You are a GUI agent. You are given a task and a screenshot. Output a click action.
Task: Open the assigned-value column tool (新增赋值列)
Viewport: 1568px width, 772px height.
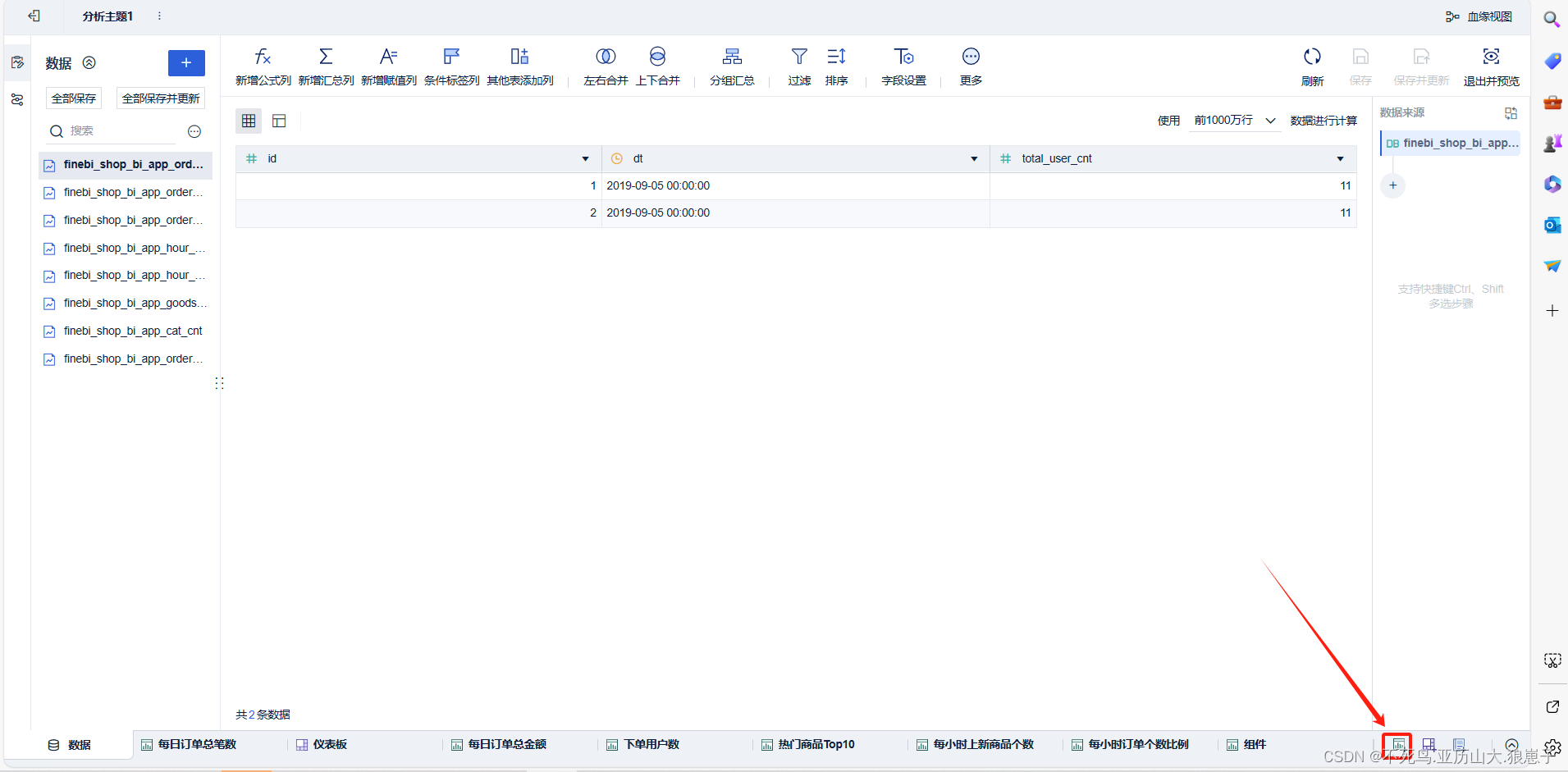click(x=389, y=66)
